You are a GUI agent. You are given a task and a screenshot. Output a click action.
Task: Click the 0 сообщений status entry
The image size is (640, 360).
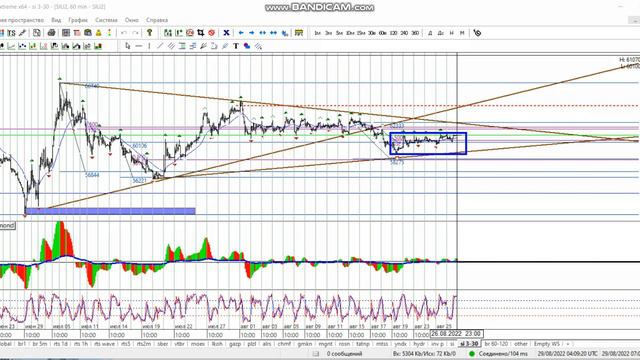[x=344, y=354]
